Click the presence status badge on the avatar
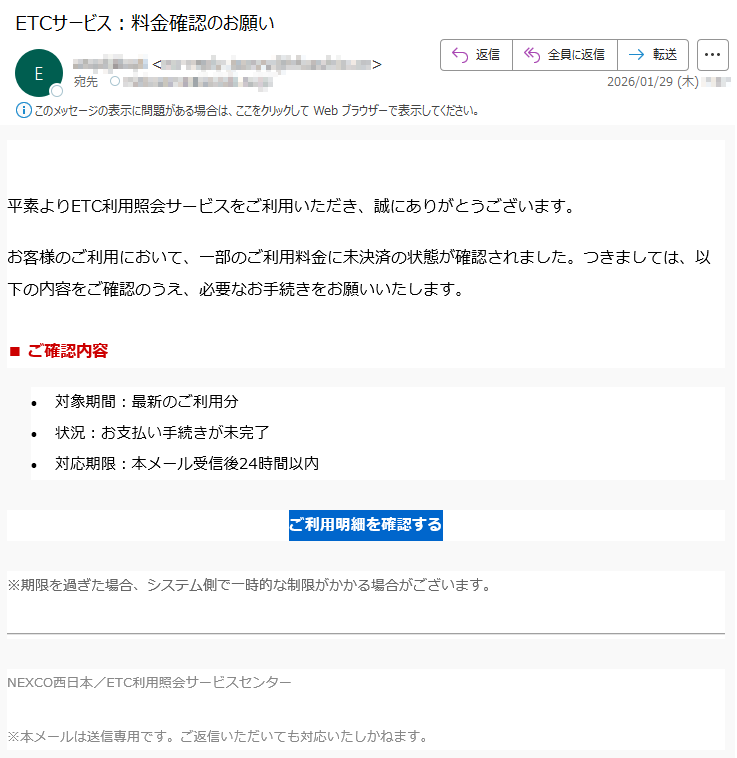 pyautogui.click(x=57, y=91)
